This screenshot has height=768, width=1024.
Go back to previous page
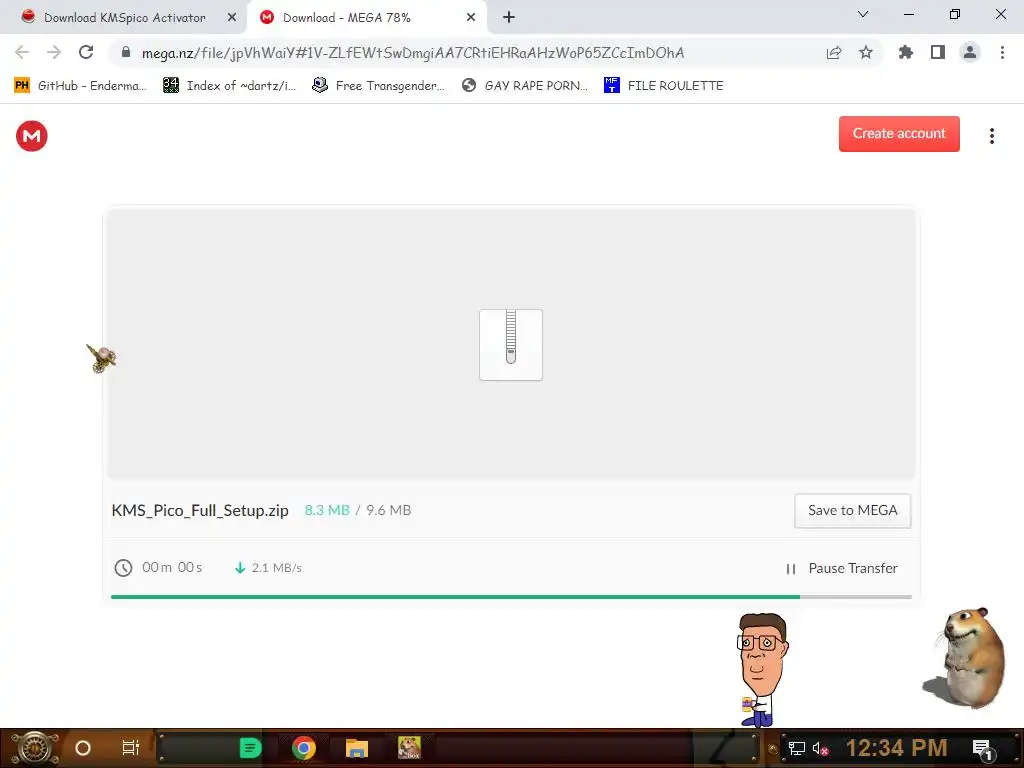(x=22, y=52)
